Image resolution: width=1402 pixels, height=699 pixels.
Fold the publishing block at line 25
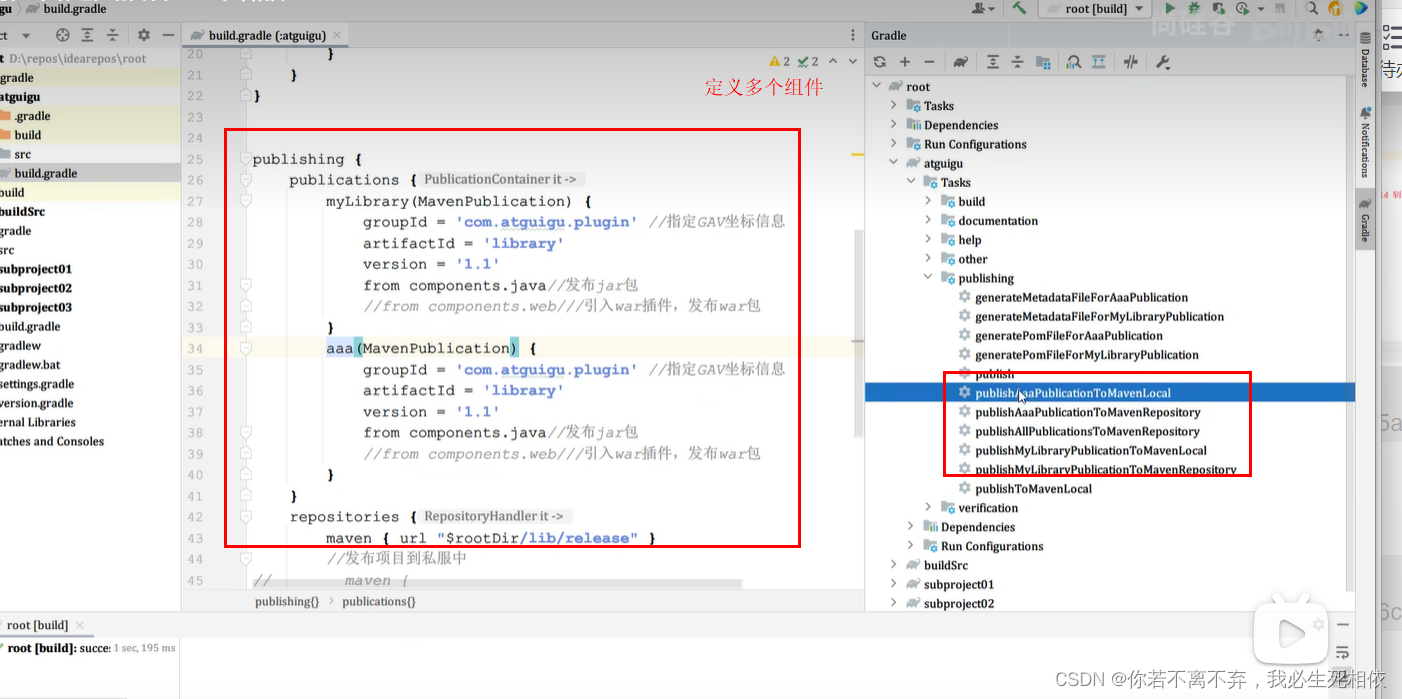point(245,159)
